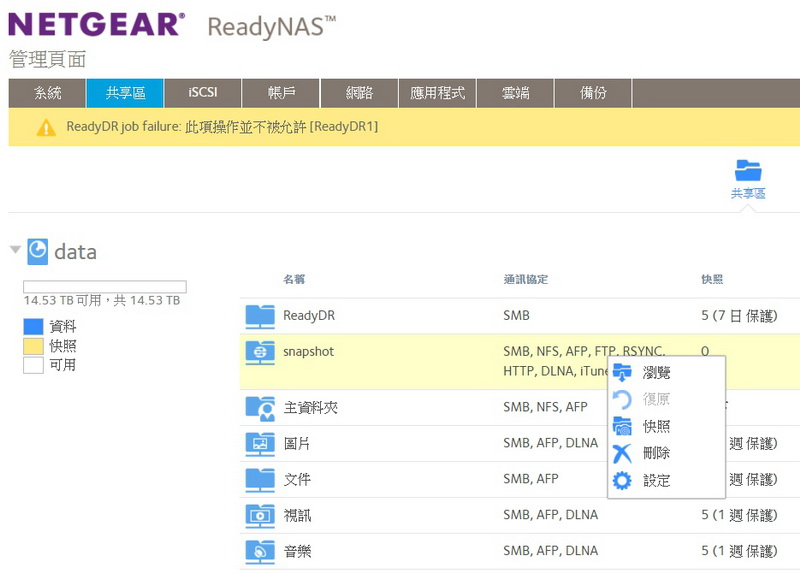Choose 瀏覽 from the context menu
800x574 pixels.
coord(656,372)
